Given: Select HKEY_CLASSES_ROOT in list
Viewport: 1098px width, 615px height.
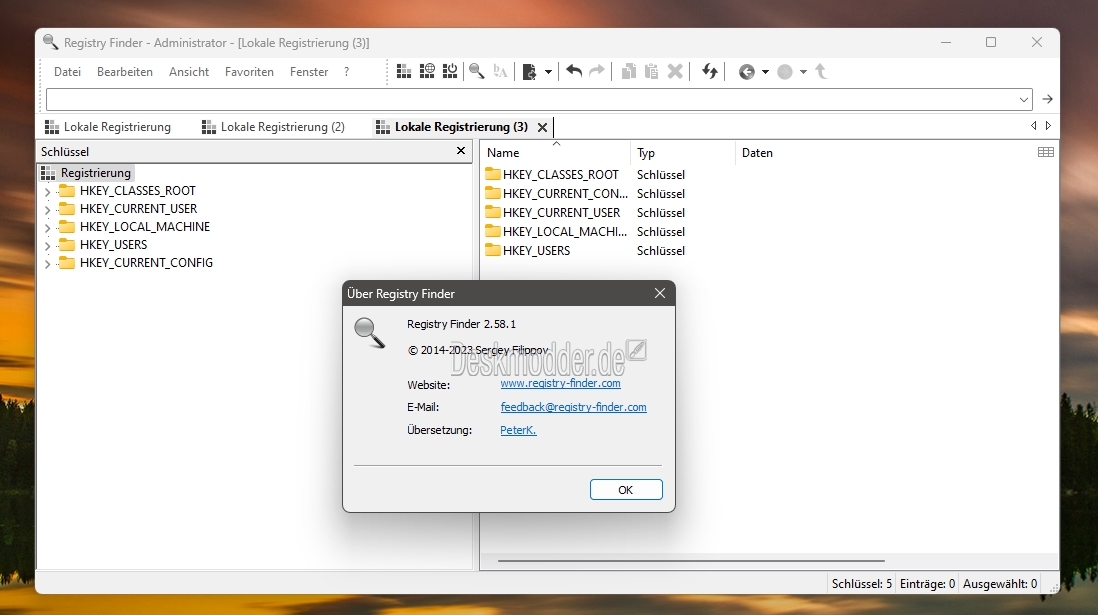Looking at the screenshot, I should (x=552, y=174).
